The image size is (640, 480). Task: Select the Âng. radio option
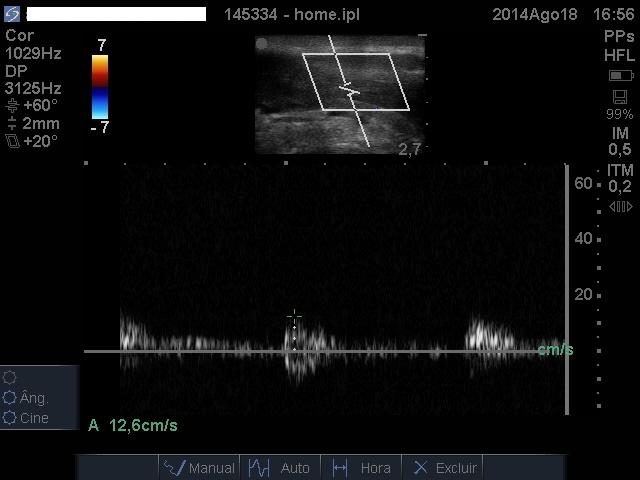pyautogui.click(x=11, y=398)
